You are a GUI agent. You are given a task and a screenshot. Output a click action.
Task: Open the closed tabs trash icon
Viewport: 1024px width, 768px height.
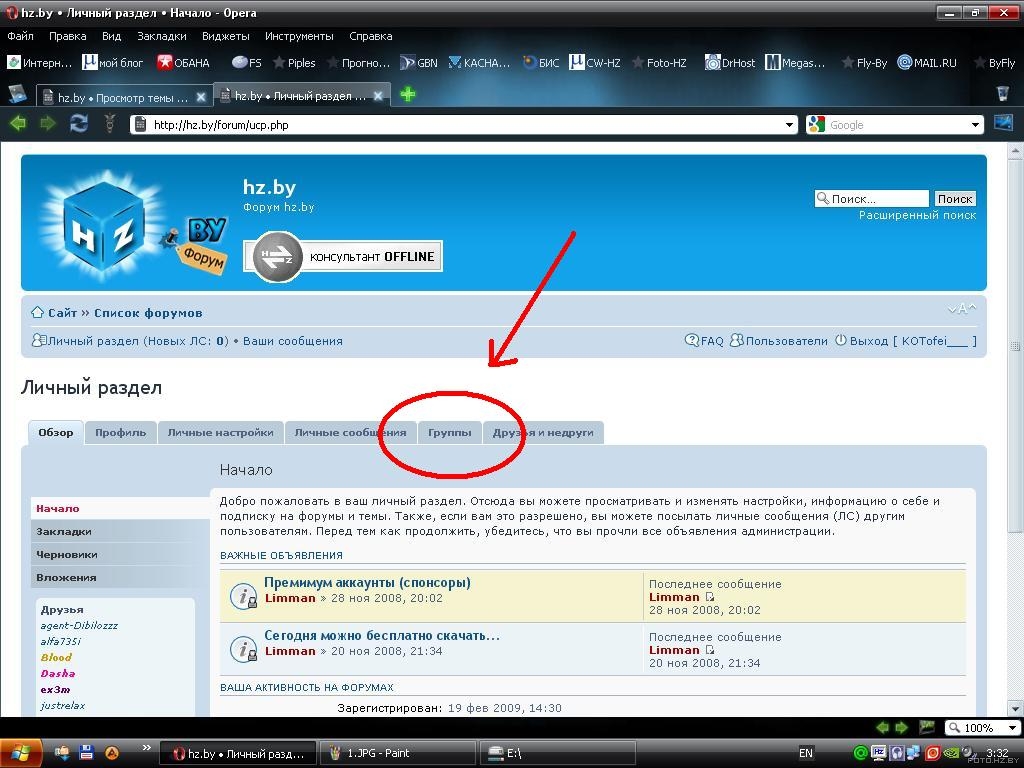1002,93
